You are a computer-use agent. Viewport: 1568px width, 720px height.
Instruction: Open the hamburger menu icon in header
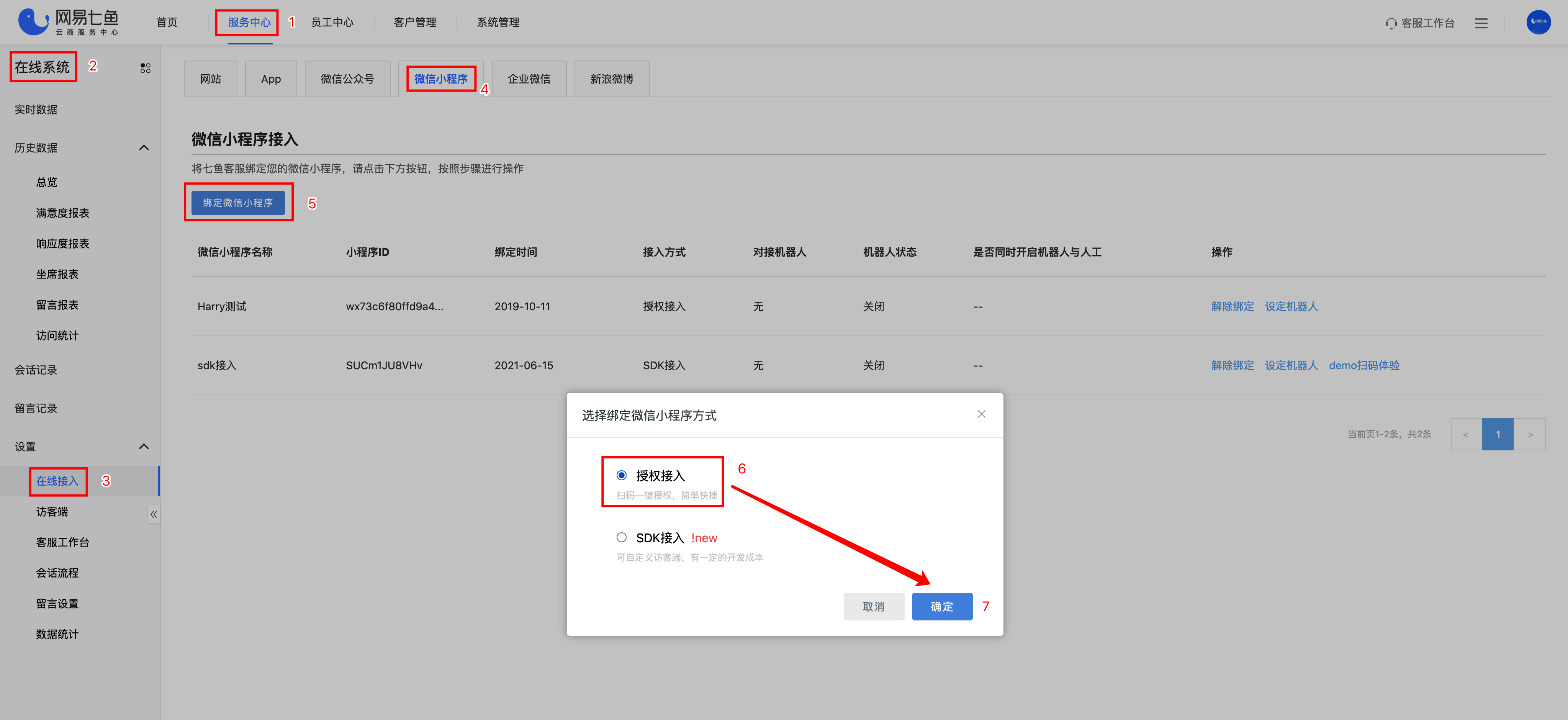[1481, 23]
